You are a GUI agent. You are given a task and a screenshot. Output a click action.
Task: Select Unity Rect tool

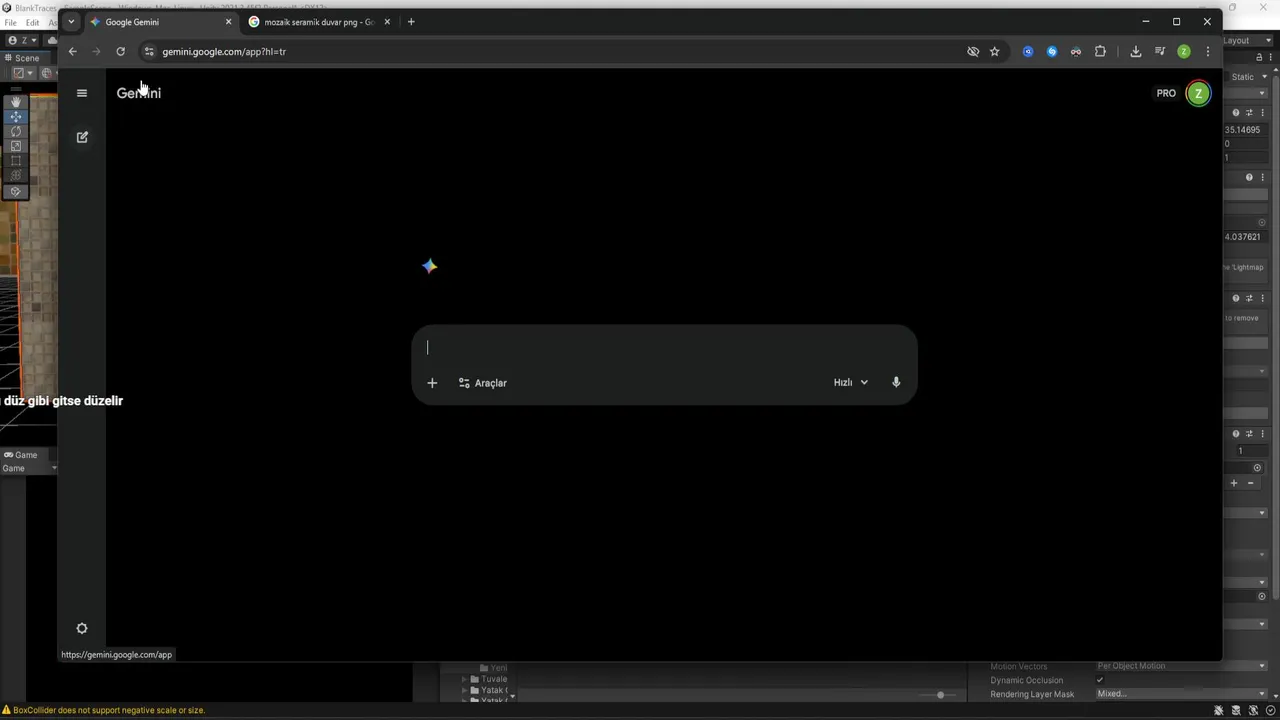16,161
